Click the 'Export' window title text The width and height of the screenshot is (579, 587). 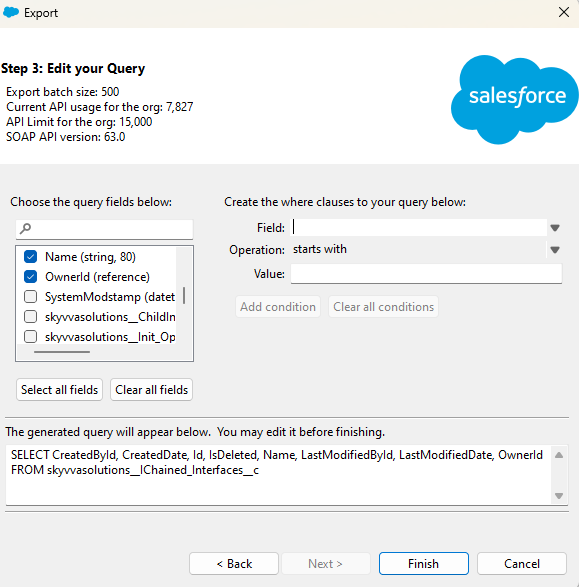tap(41, 13)
